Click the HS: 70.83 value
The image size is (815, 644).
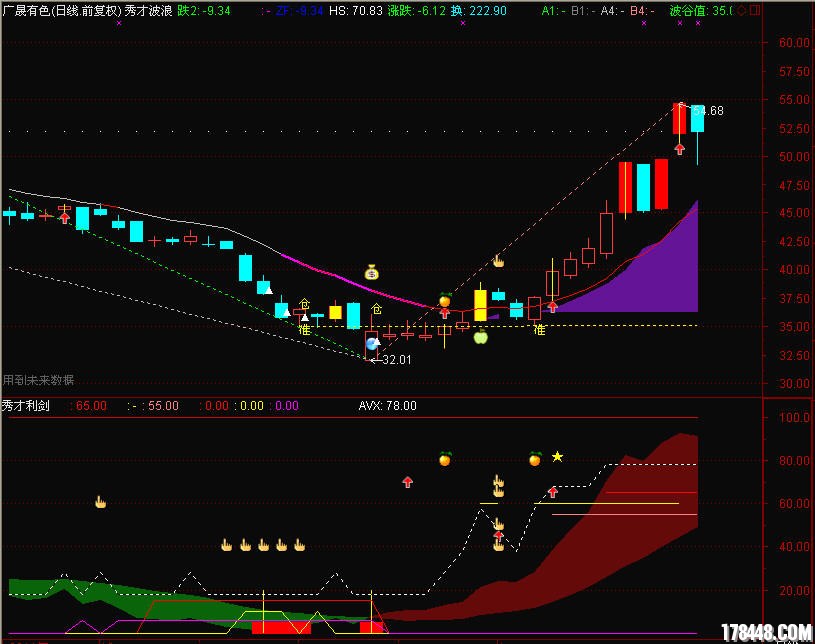click(x=356, y=10)
